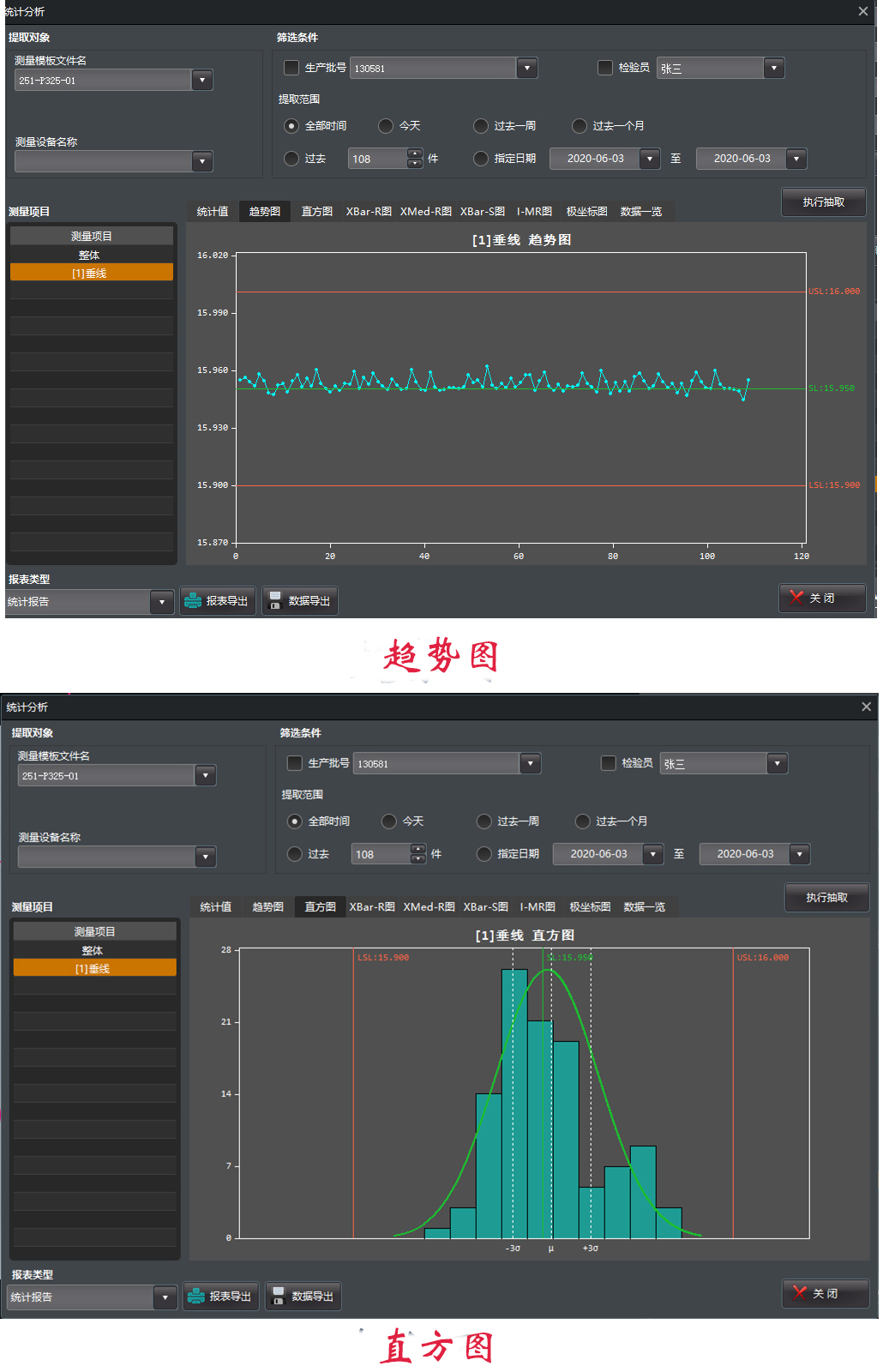Close the histogram 统计分析 window via title-bar X
The height and width of the screenshot is (1372, 883).
(866, 707)
